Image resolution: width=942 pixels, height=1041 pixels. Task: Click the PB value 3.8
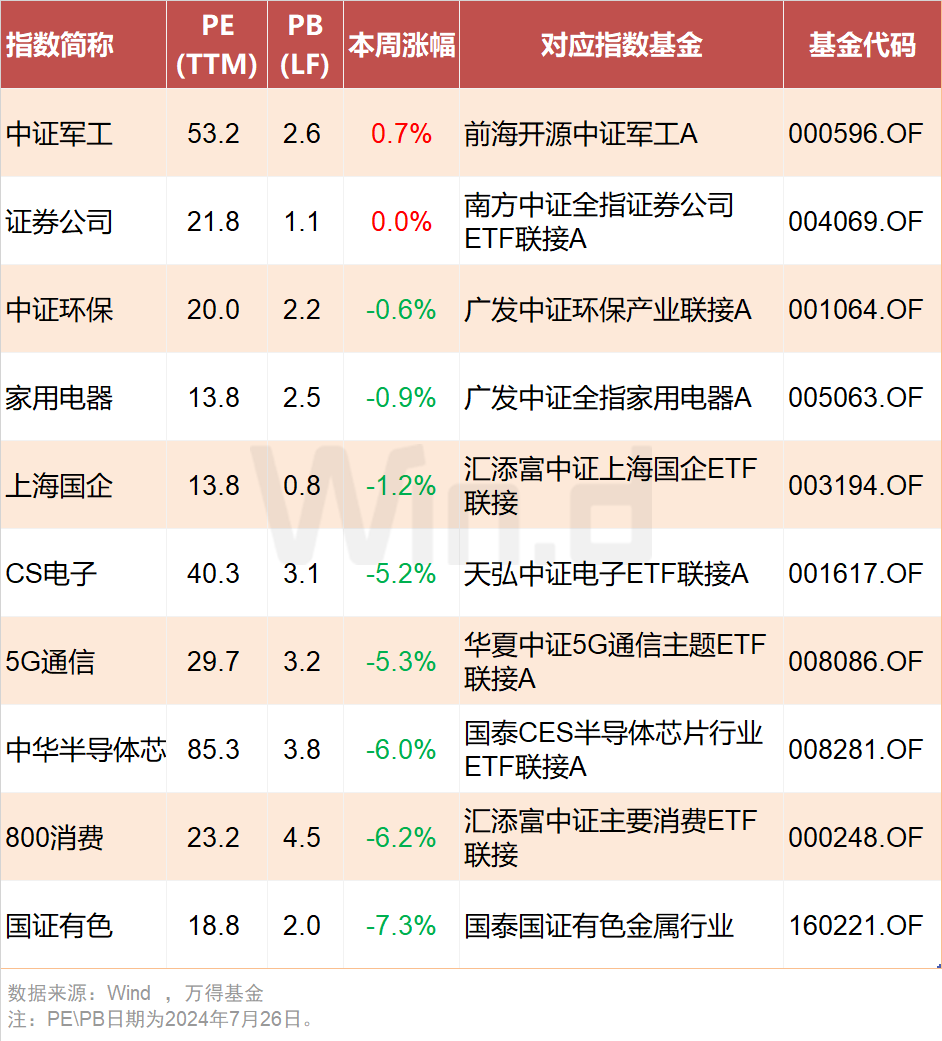point(302,750)
